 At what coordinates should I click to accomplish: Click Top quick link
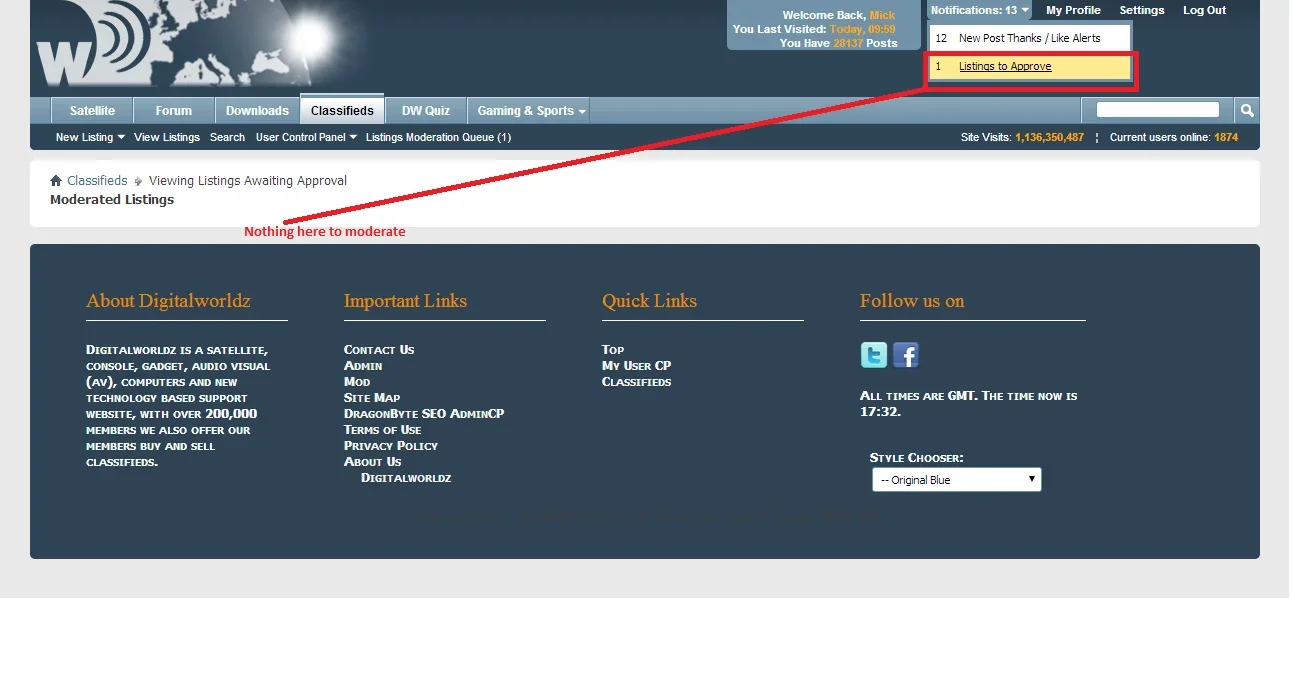(x=613, y=349)
